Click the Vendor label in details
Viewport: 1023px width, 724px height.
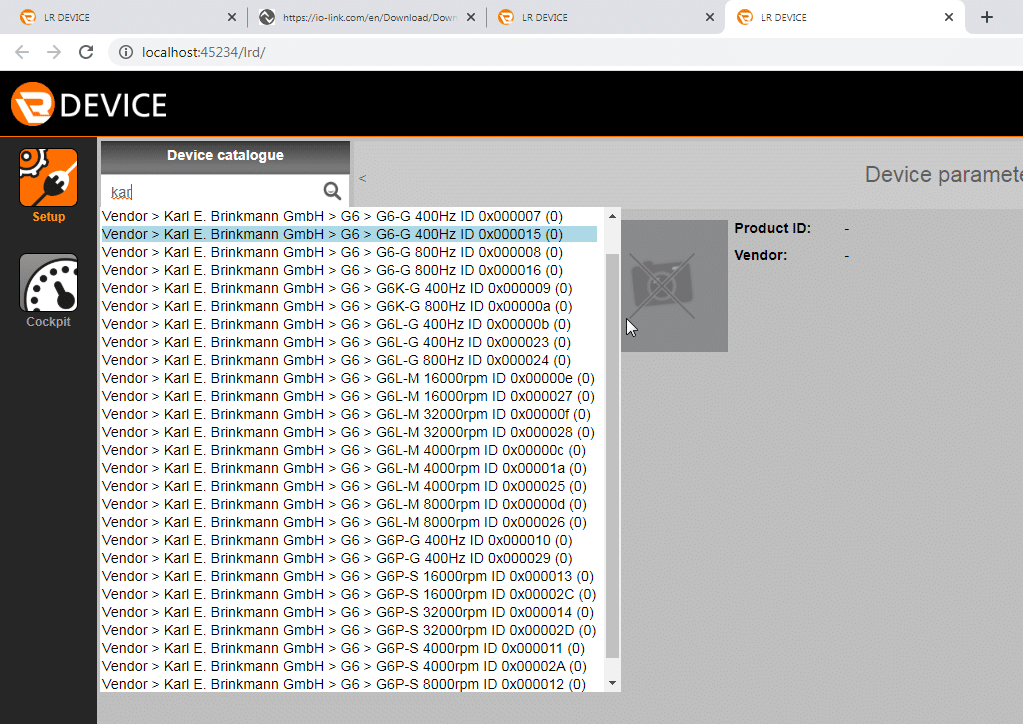[x=761, y=255]
